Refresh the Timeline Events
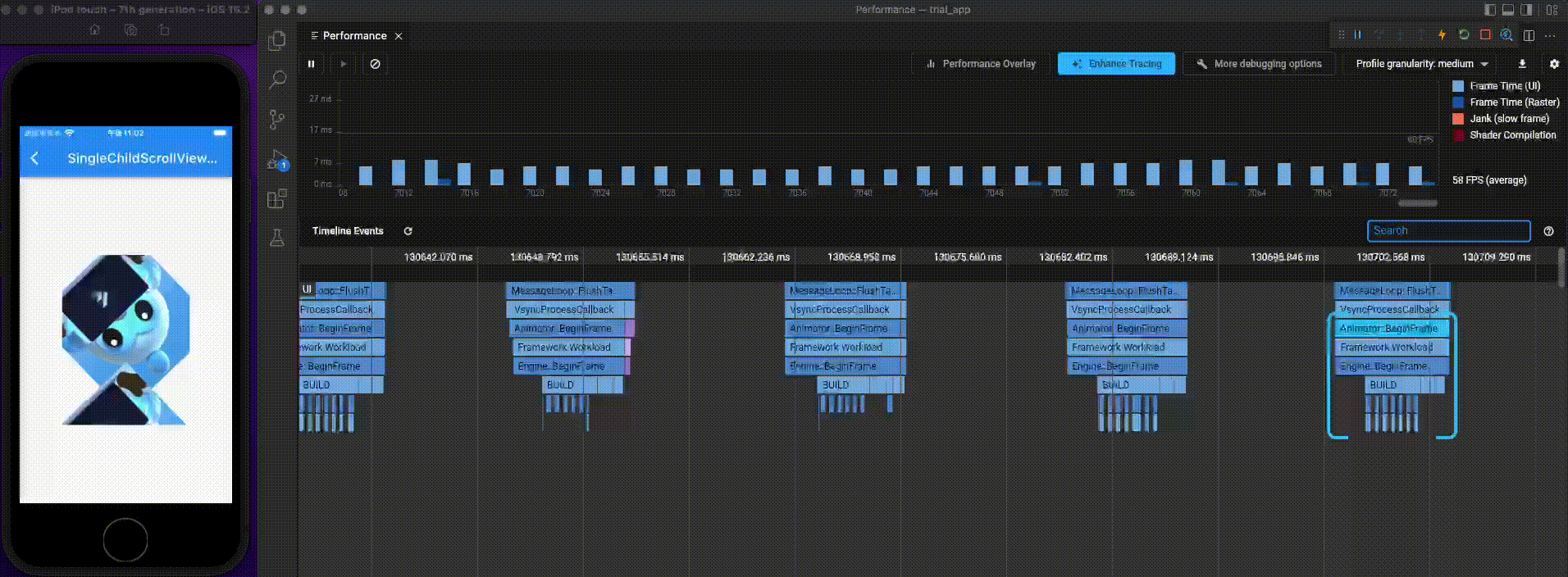The height and width of the screenshot is (577, 1568). [x=408, y=231]
